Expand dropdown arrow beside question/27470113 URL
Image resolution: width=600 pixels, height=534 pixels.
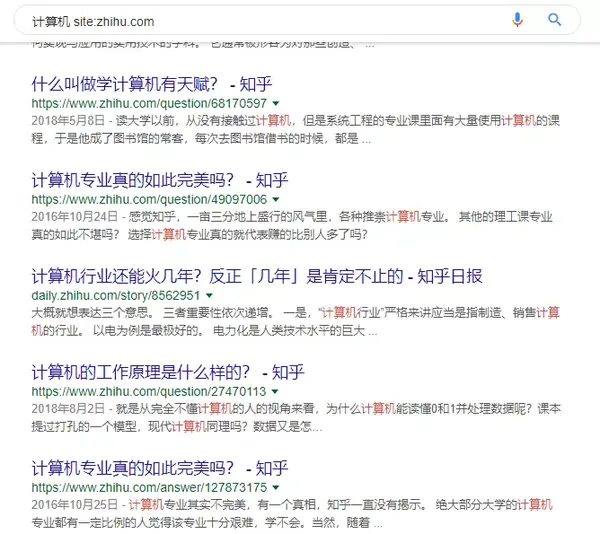pyautogui.click(x=275, y=391)
